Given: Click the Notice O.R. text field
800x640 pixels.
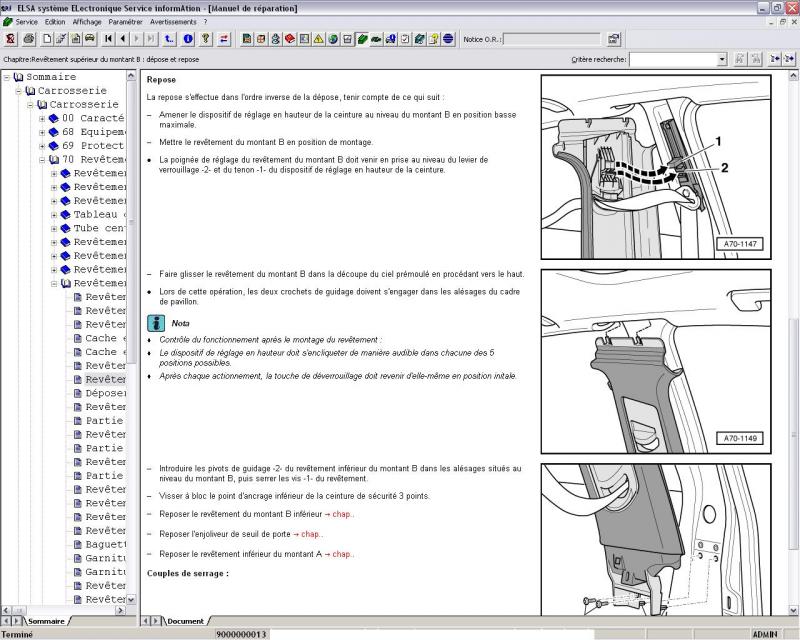Looking at the screenshot, I should [552, 39].
